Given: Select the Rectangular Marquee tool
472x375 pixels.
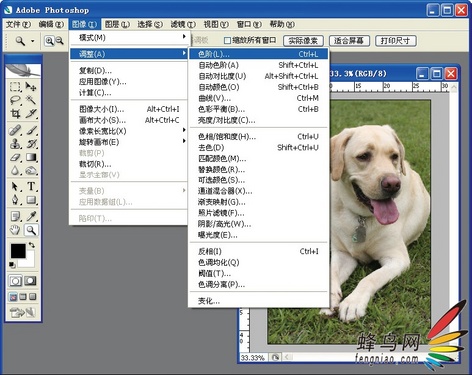Looking at the screenshot, I should pyautogui.click(x=15, y=87).
